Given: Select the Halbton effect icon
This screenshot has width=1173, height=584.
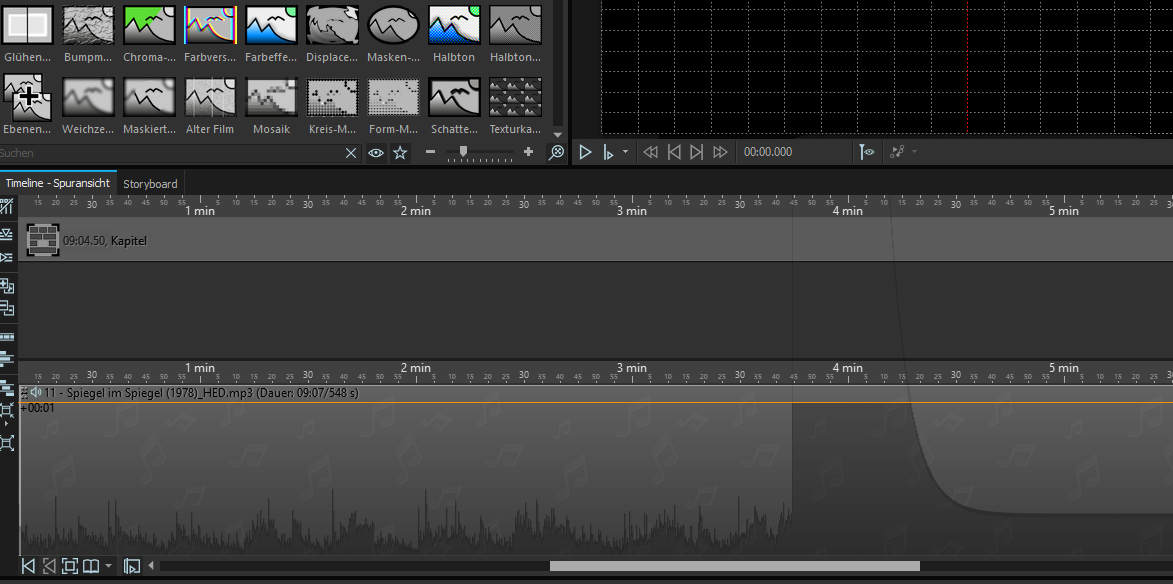Looking at the screenshot, I should coord(453,25).
